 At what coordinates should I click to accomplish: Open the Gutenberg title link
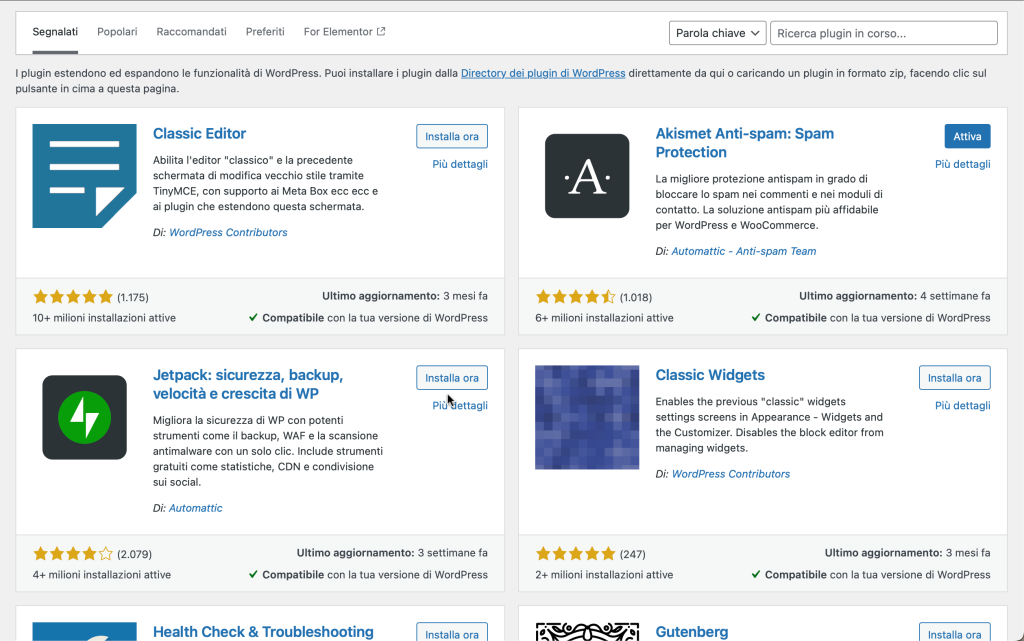692,632
